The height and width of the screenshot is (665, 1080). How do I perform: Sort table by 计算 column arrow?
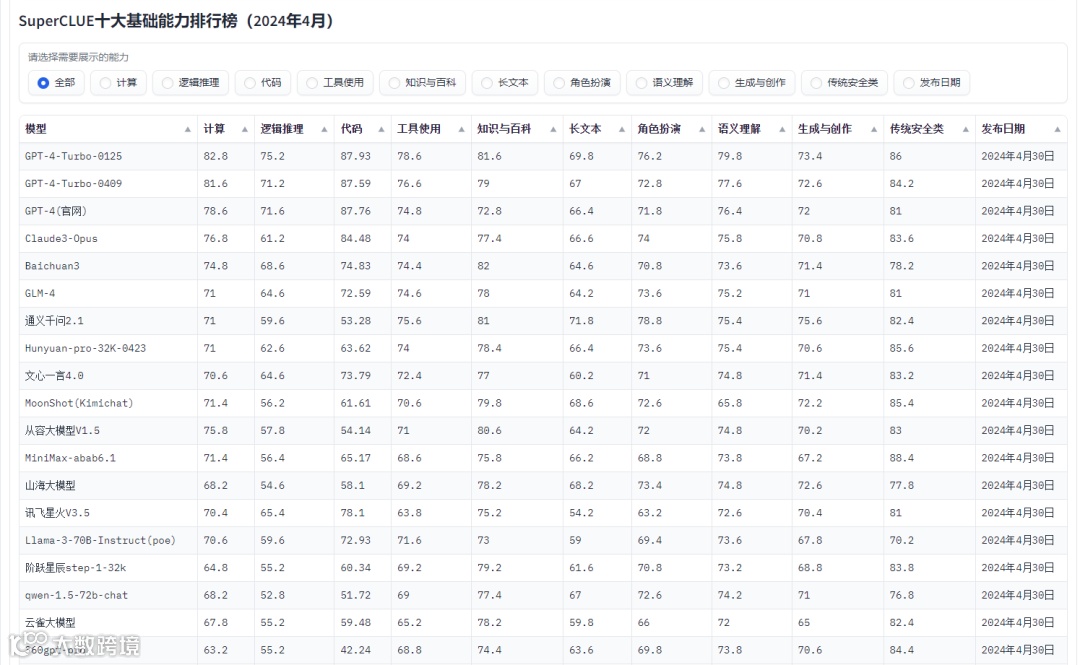click(x=245, y=130)
